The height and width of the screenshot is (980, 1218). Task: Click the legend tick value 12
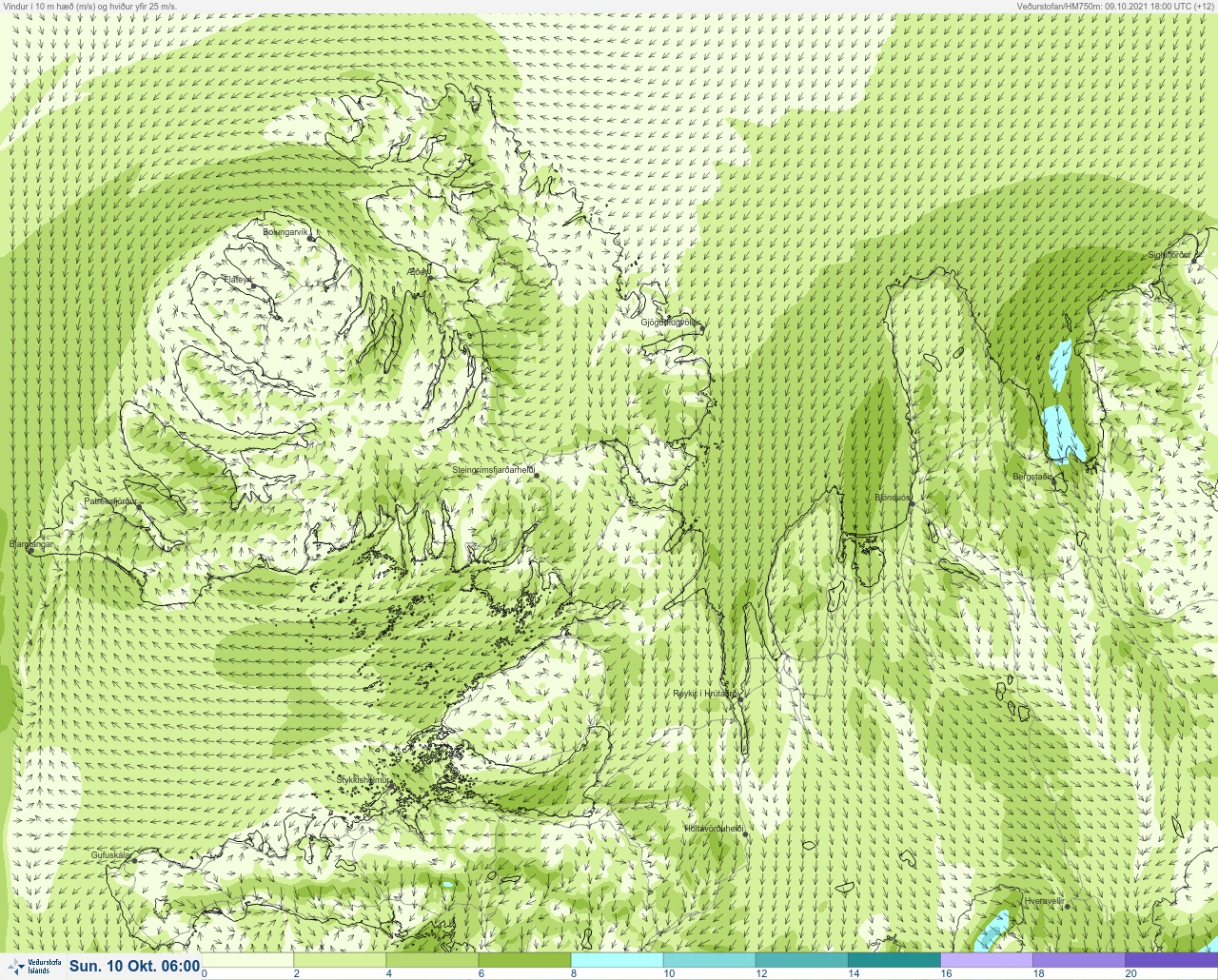pyautogui.click(x=761, y=973)
